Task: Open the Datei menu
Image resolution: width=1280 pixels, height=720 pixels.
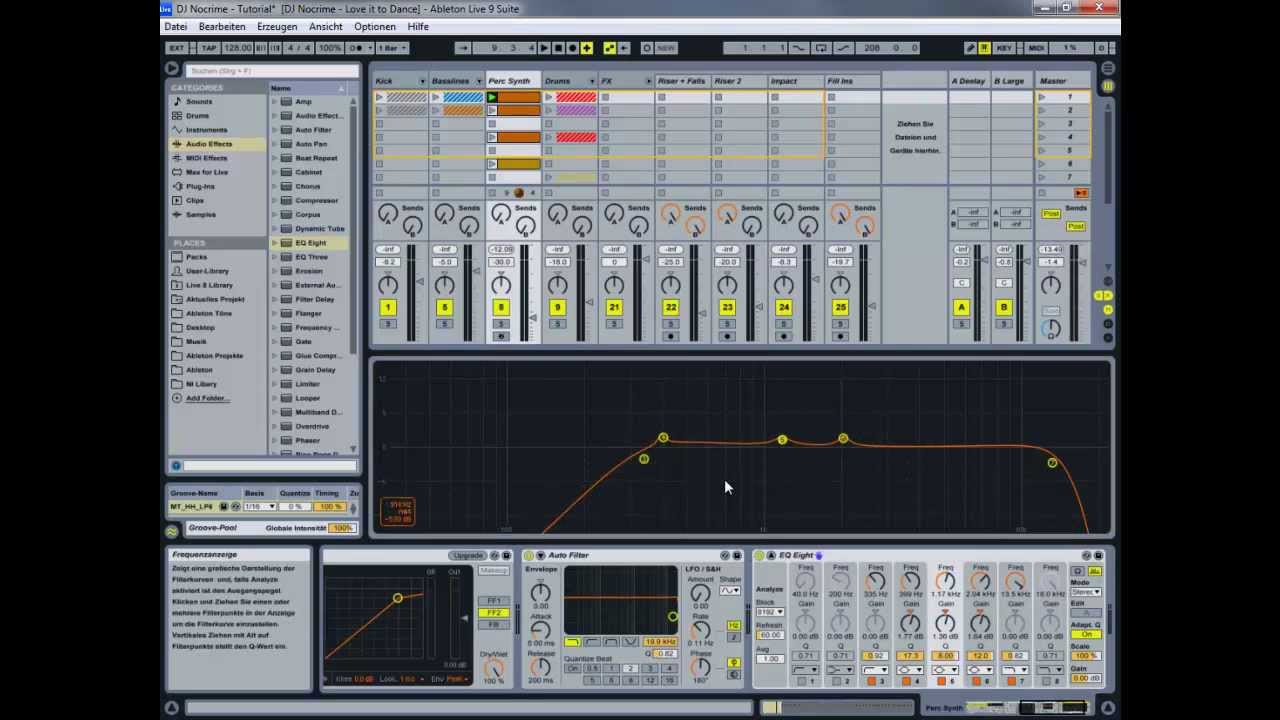Action: point(175,27)
